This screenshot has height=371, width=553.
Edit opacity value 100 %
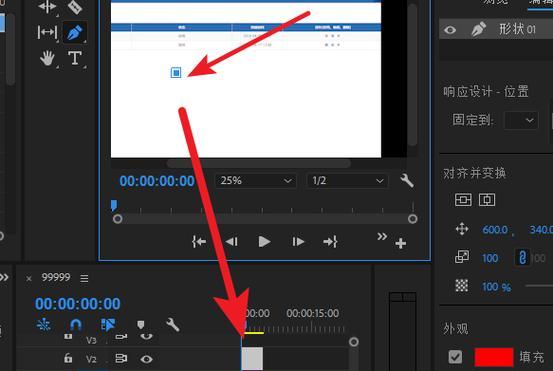coord(497,287)
